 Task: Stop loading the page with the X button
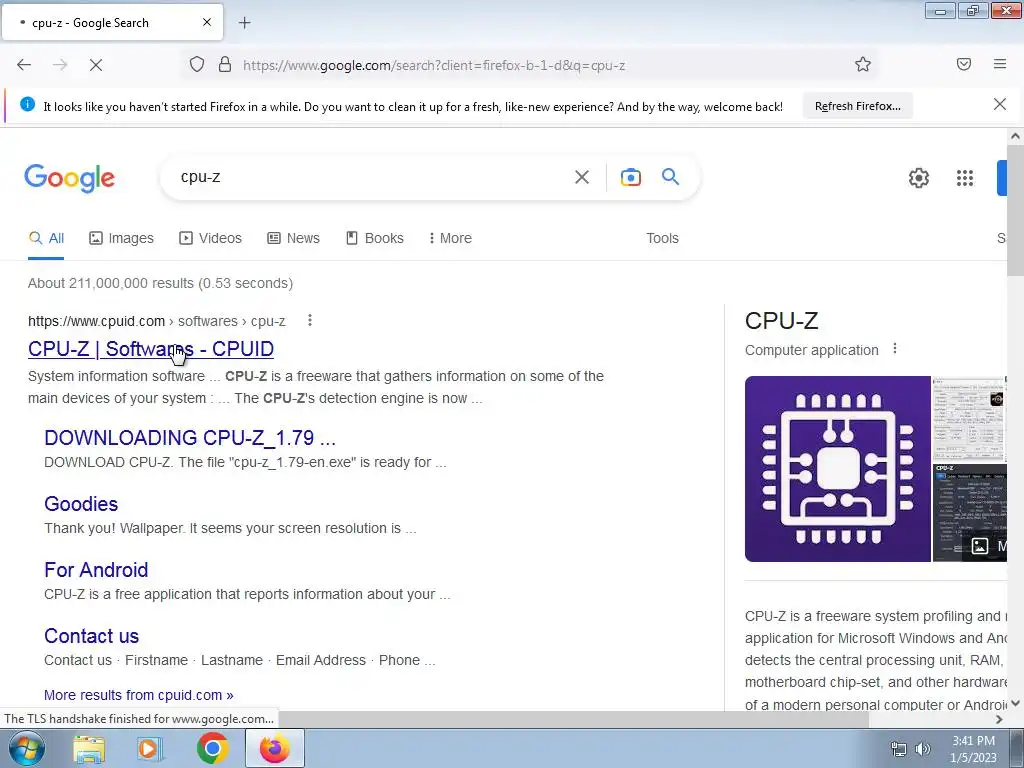coord(96,65)
